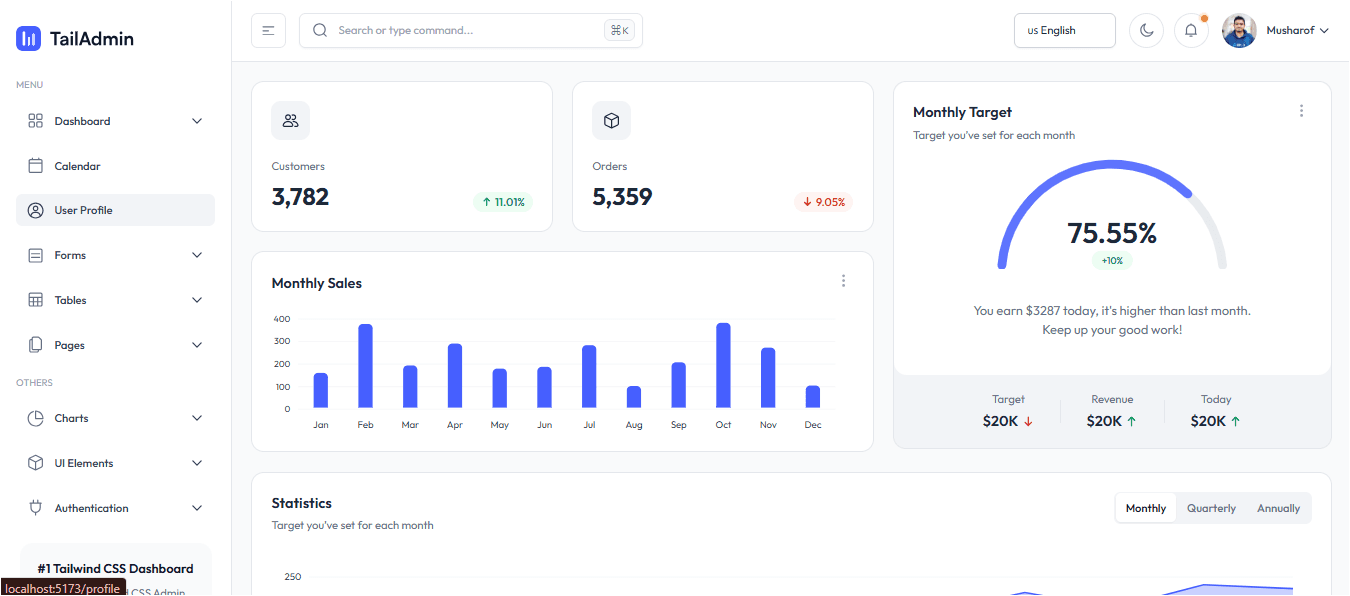Open Monthly Sales three-dot menu
1350x596 pixels.
[x=843, y=281]
